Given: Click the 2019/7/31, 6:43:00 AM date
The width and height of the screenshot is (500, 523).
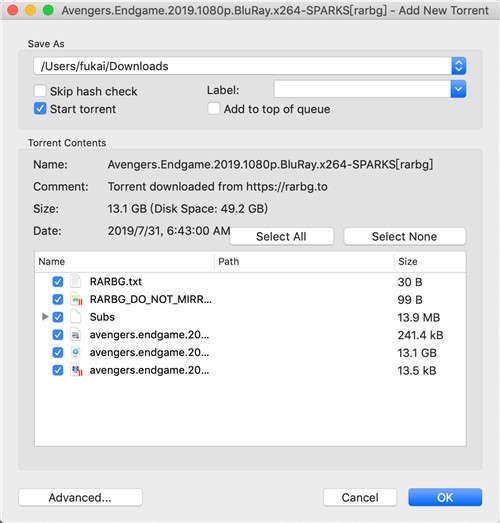Looking at the screenshot, I should click(169, 231).
